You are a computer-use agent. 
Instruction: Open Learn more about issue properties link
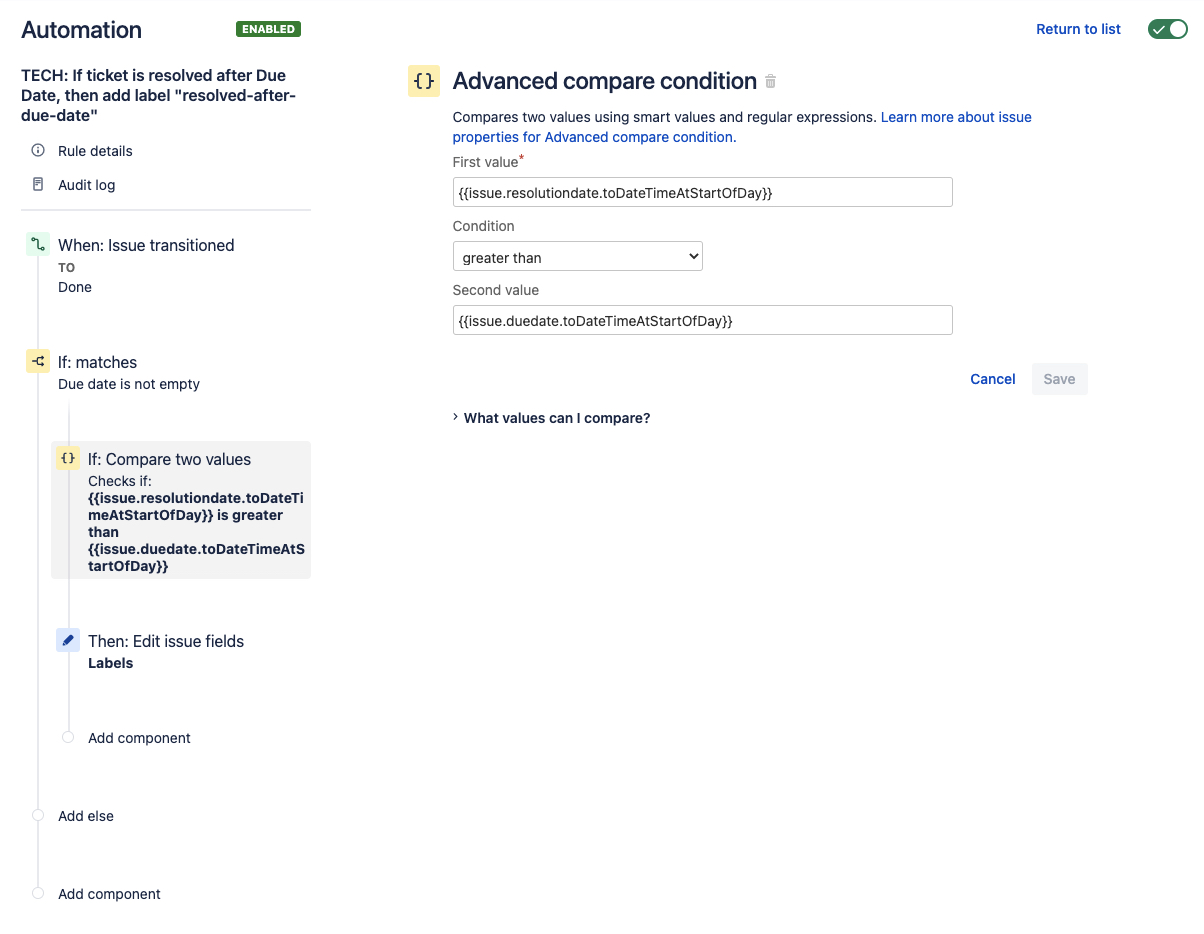click(x=956, y=117)
